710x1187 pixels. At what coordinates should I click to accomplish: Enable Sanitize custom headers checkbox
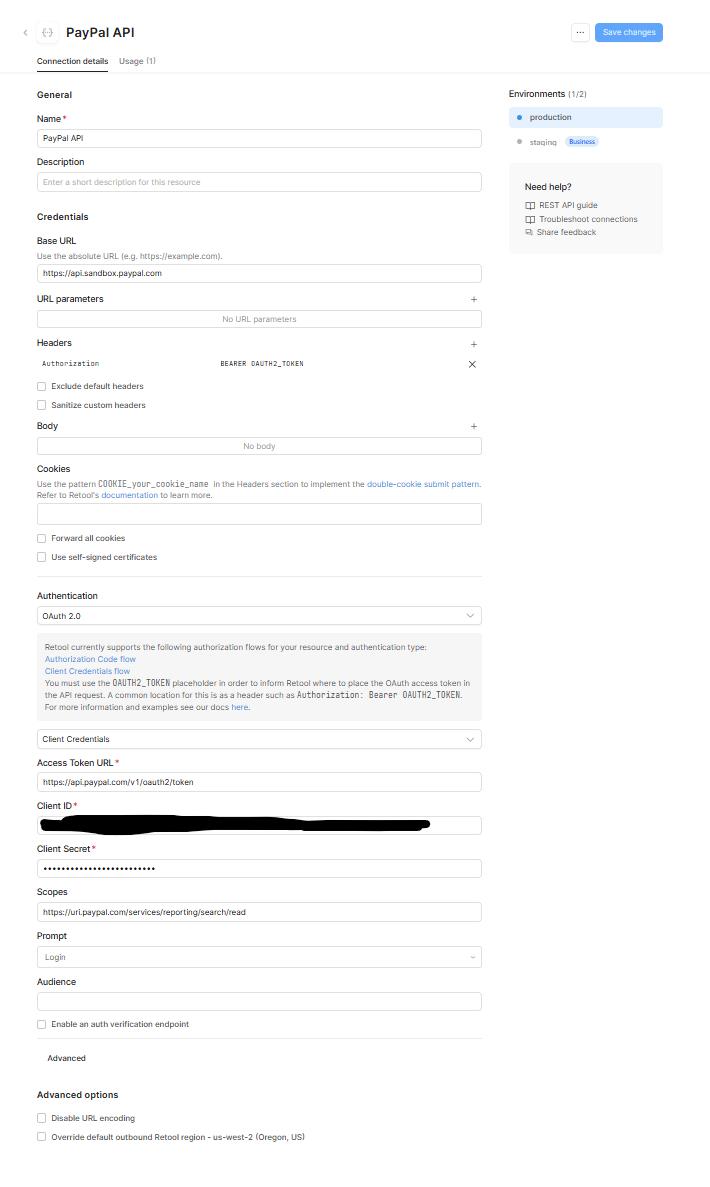pyautogui.click(x=42, y=406)
